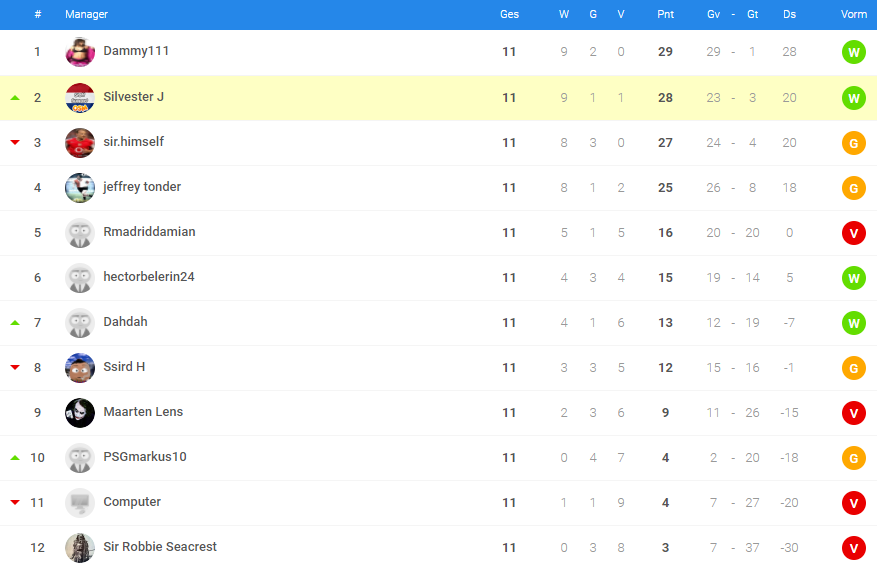Click the Computer manager's monitor icon
The width and height of the screenshot is (877, 569).
tap(80, 502)
